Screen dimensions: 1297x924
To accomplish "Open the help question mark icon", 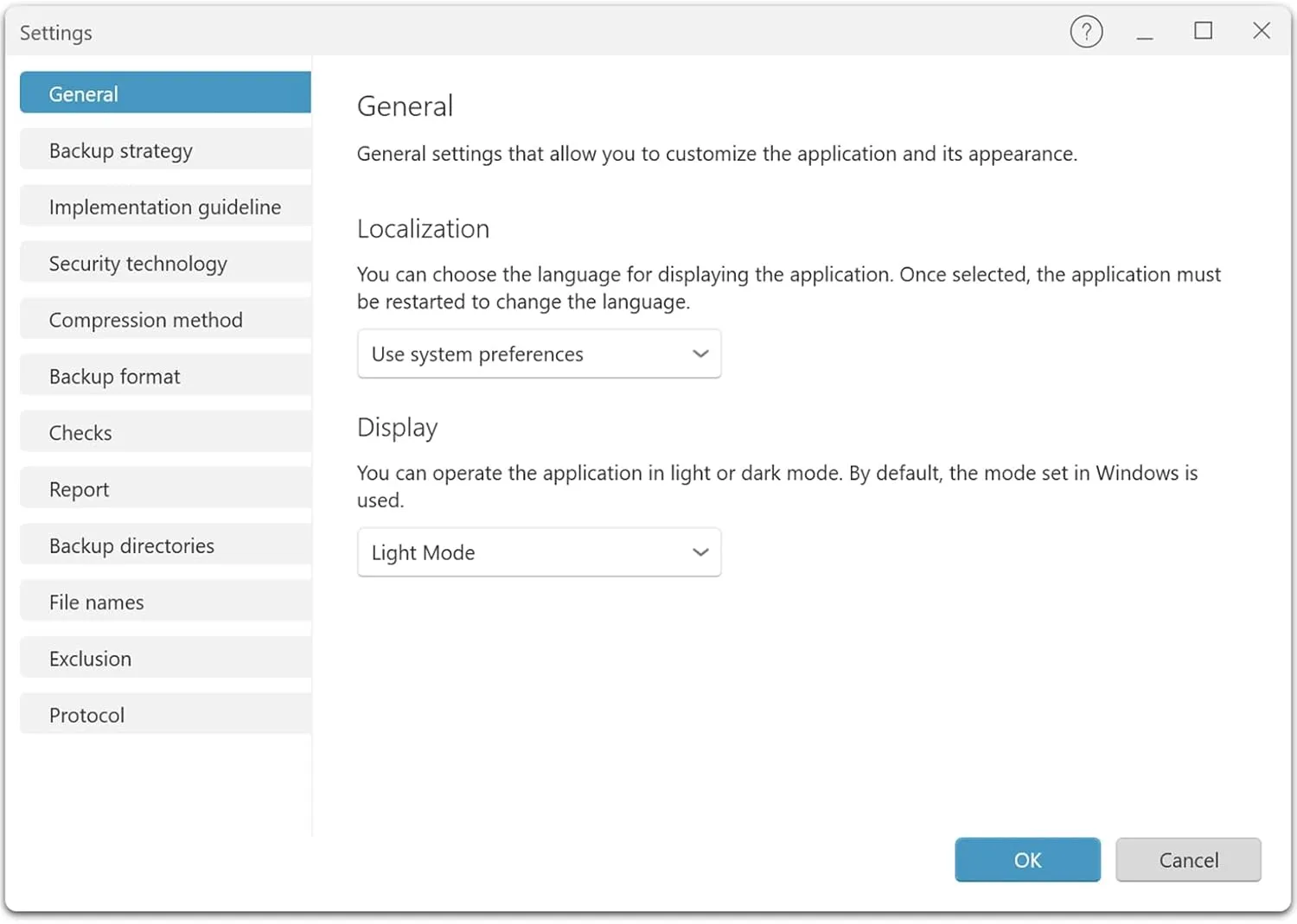I will point(1086,31).
